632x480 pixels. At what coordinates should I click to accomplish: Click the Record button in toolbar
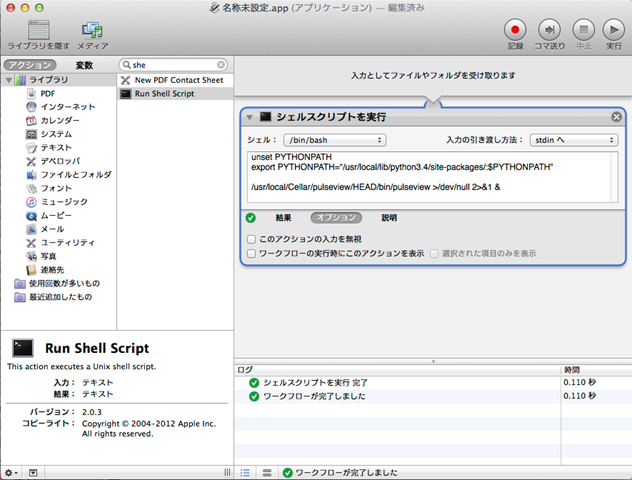coord(515,30)
